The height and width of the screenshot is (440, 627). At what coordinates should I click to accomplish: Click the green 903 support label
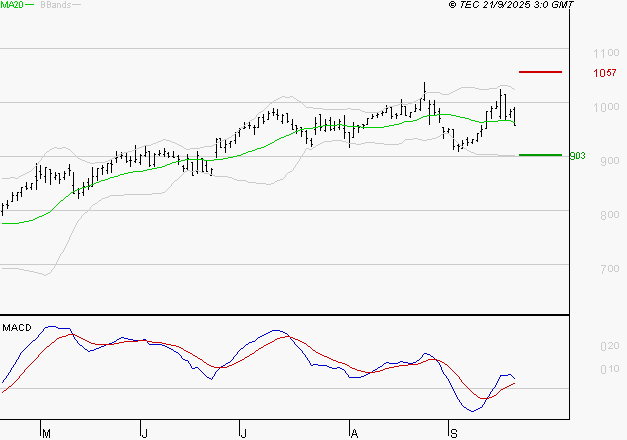coord(577,156)
